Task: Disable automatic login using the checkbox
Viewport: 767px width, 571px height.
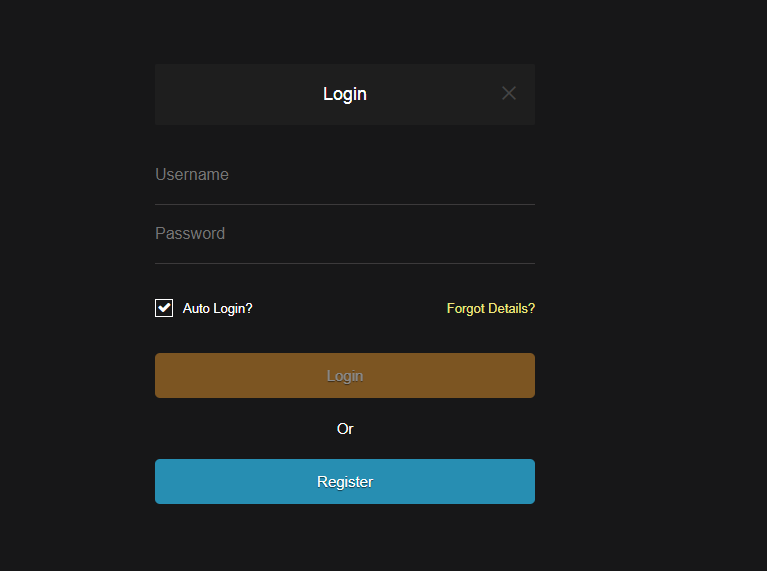Action: click(164, 308)
